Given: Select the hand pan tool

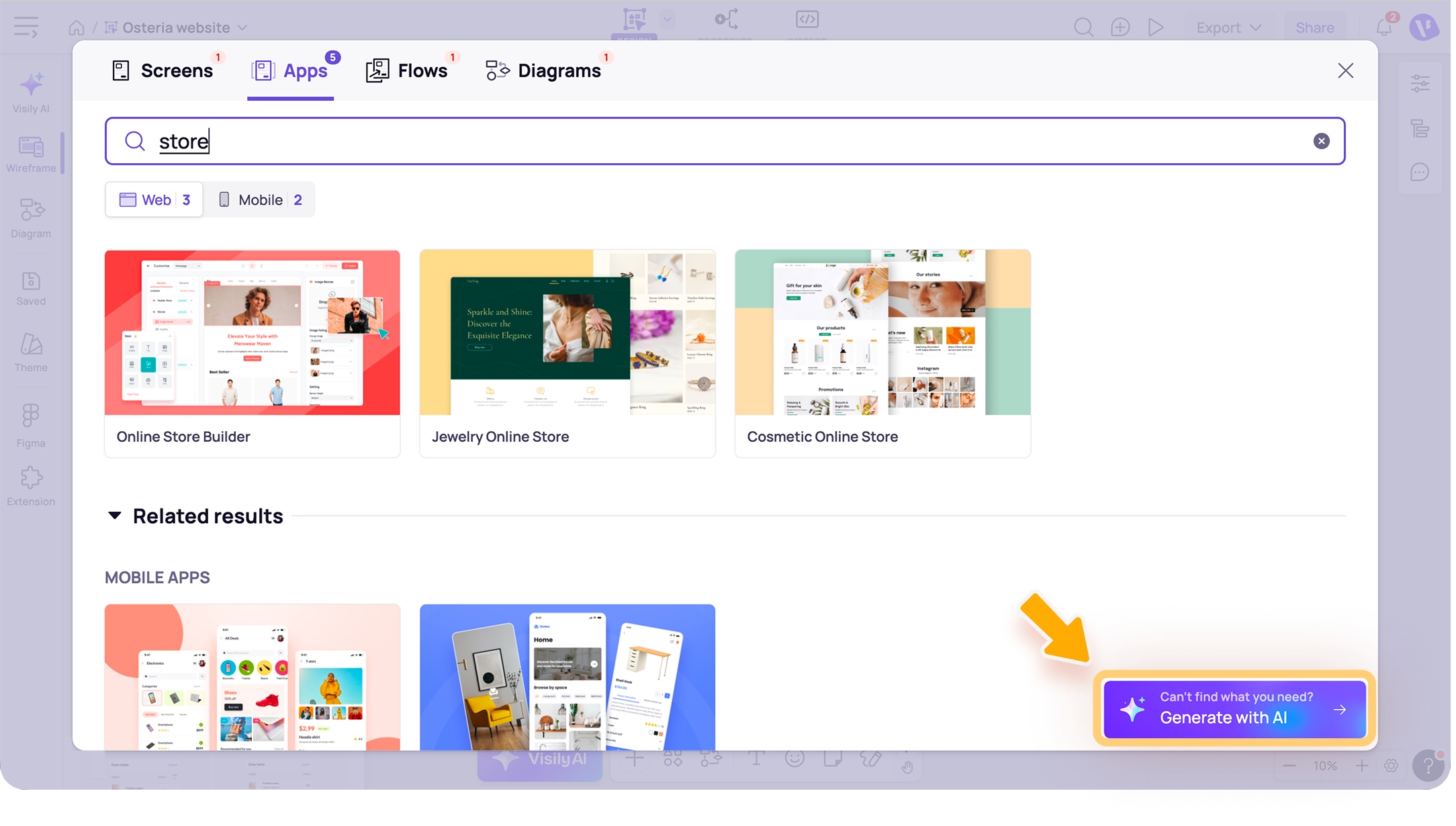Looking at the screenshot, I should [x=907, y=766].
